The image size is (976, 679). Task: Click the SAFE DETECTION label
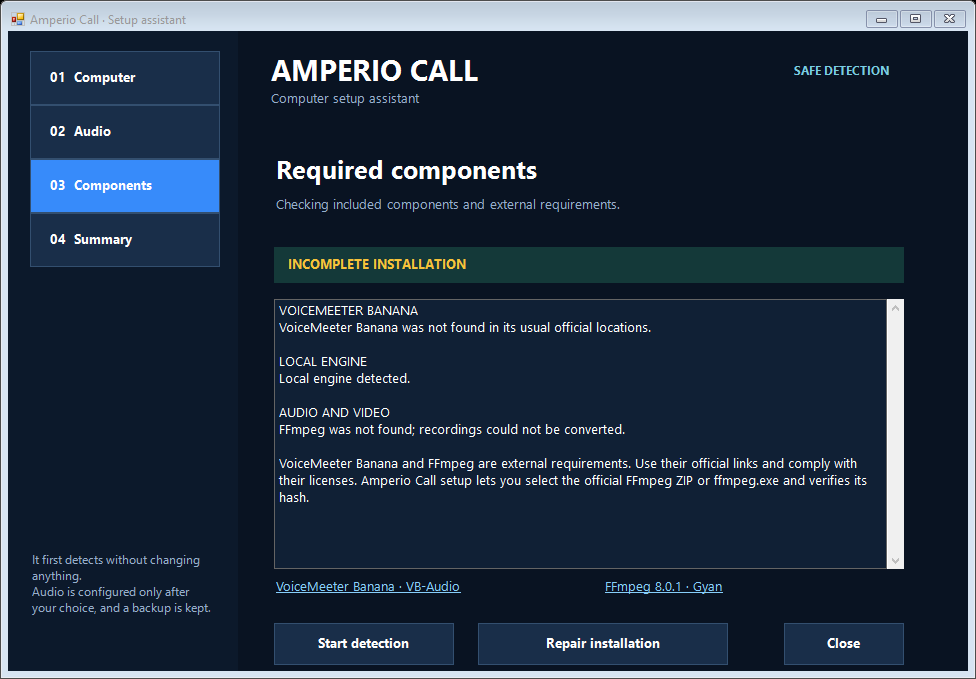[x=841, y=71]
